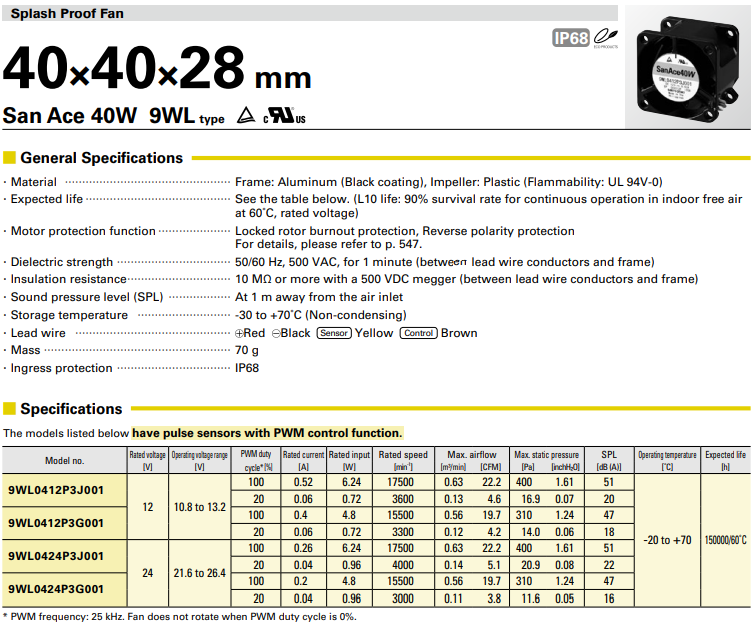The image size is (753, 623).
Task: Click the Rated speed column header
Action: [x=403, y=460]
